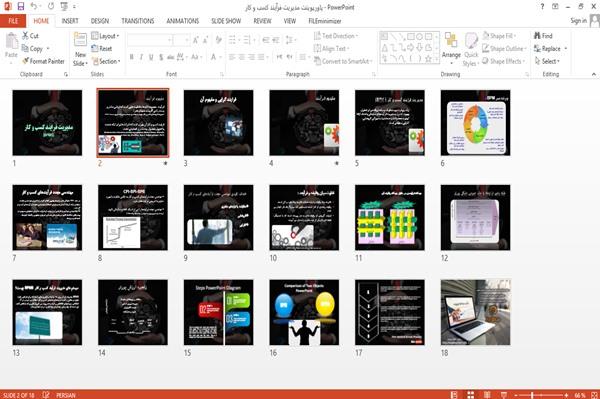Click the Sign in link
The height and width of the screenshot is (399, 600).
click(x=578, y=21)
